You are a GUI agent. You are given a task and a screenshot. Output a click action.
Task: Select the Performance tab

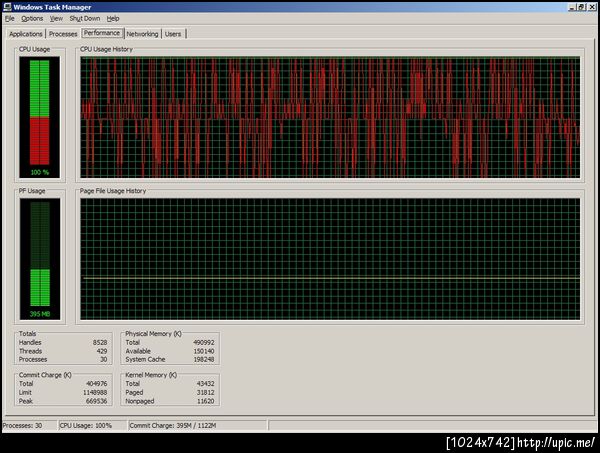(102, 33)
